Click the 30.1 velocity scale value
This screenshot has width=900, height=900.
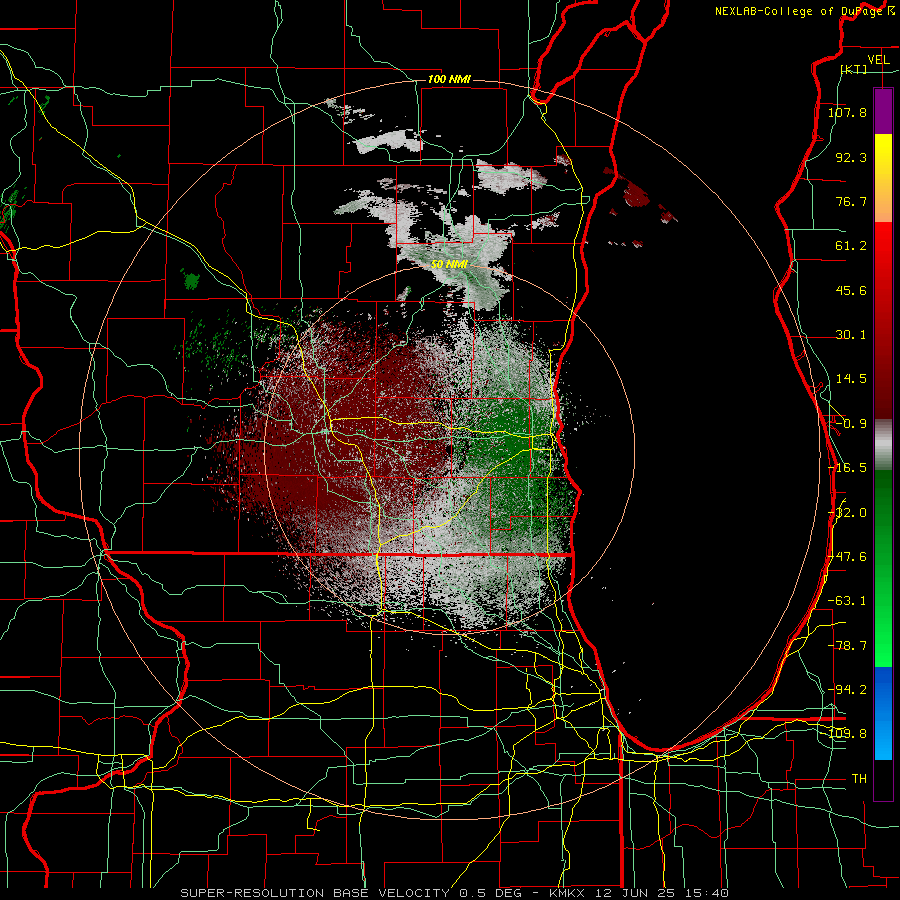pos(851,335)
